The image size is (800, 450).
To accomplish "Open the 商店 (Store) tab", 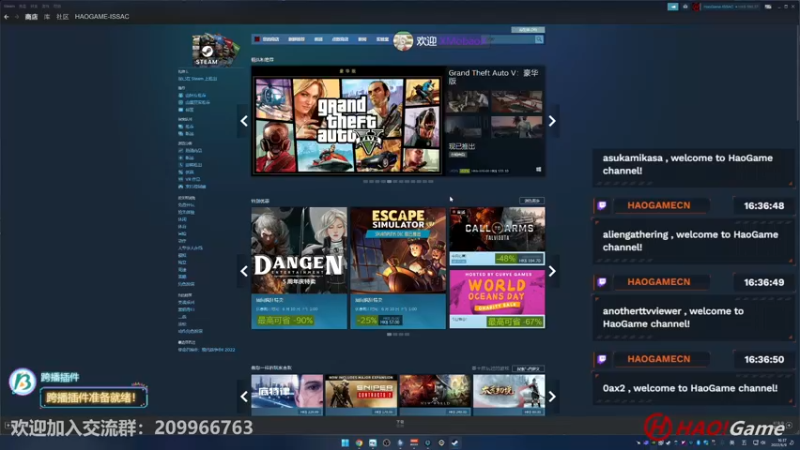I will tap(31, 17).
